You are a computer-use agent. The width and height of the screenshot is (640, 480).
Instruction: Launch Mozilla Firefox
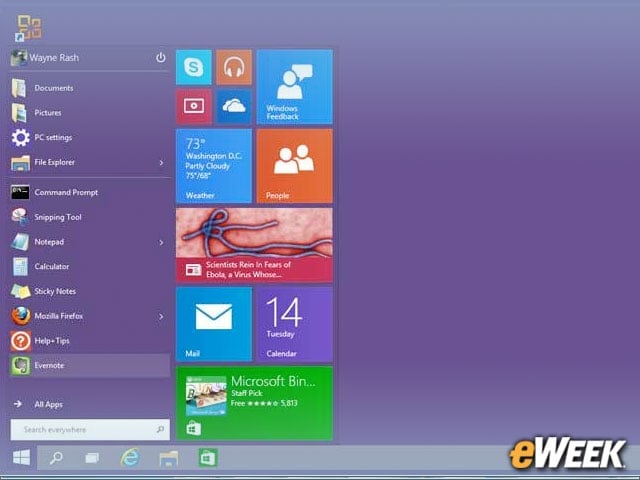[x=82, y=316]
